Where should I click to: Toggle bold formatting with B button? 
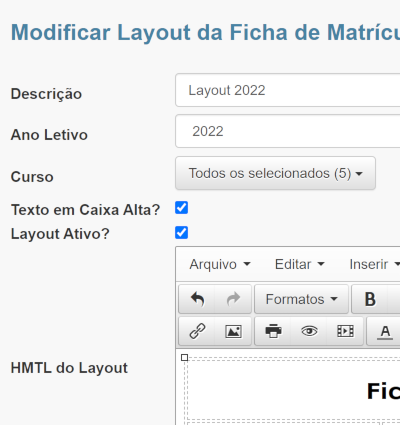370,299
